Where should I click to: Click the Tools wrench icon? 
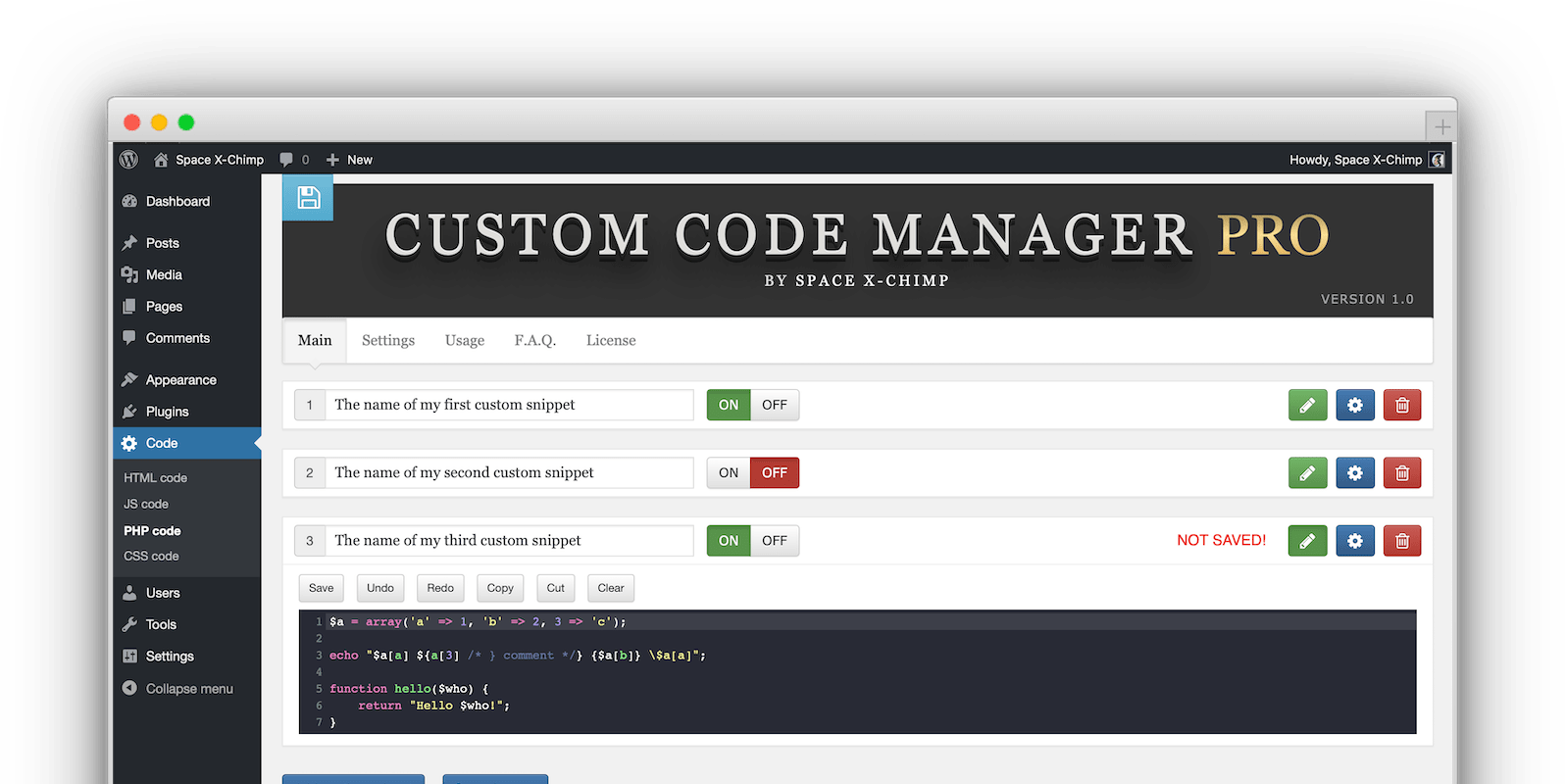pos(129,624)
